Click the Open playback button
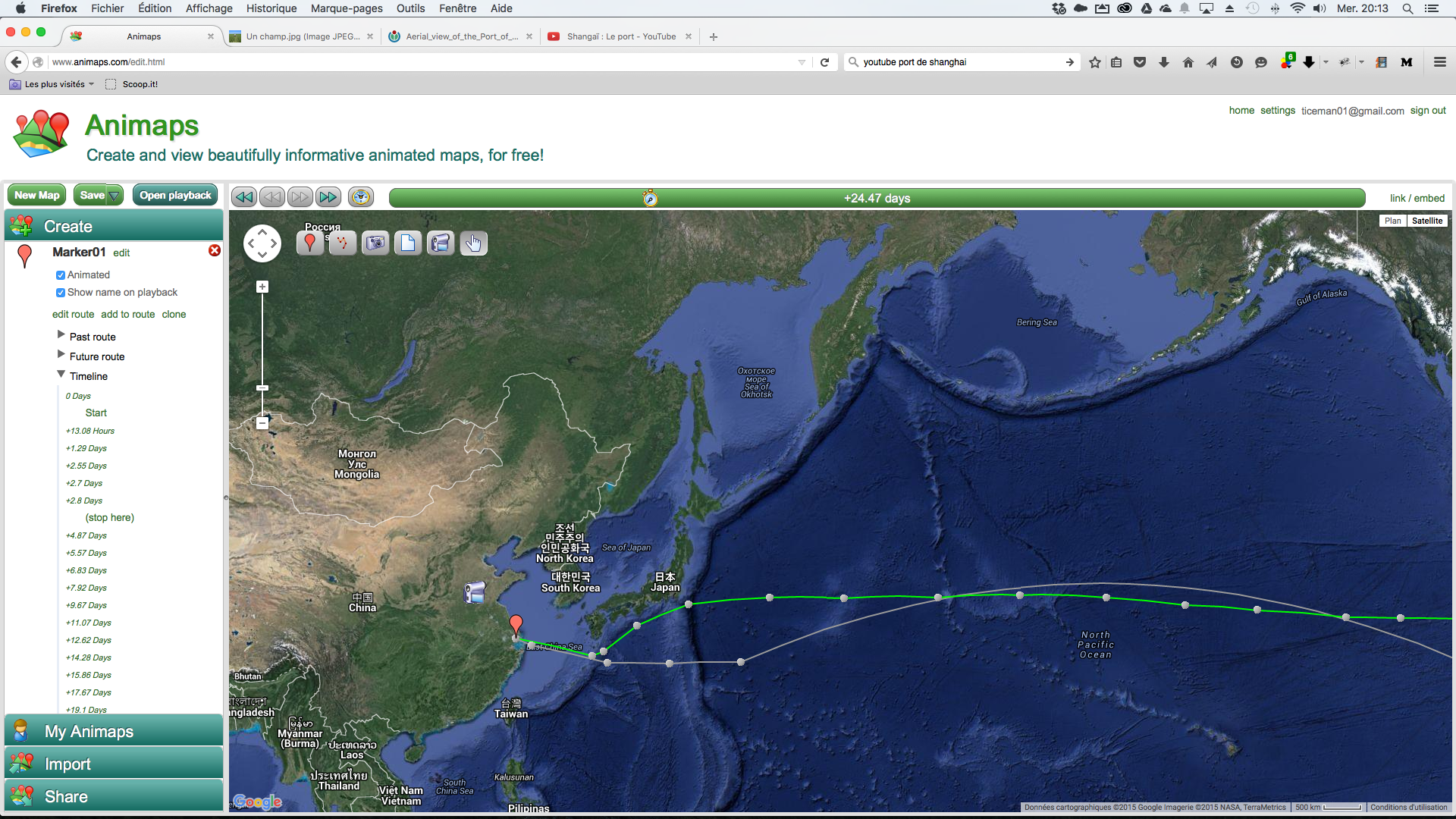 point(175,196)
